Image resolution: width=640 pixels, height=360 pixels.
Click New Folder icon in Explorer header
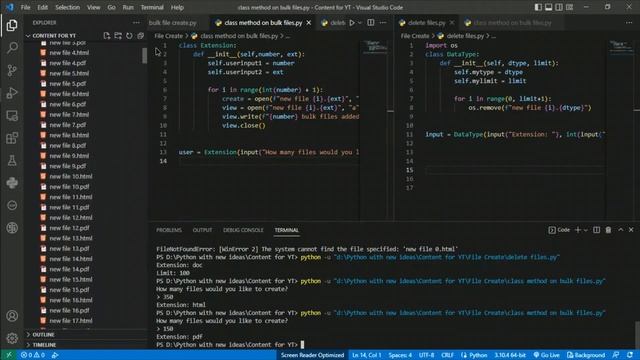click(x=118, y=36)
